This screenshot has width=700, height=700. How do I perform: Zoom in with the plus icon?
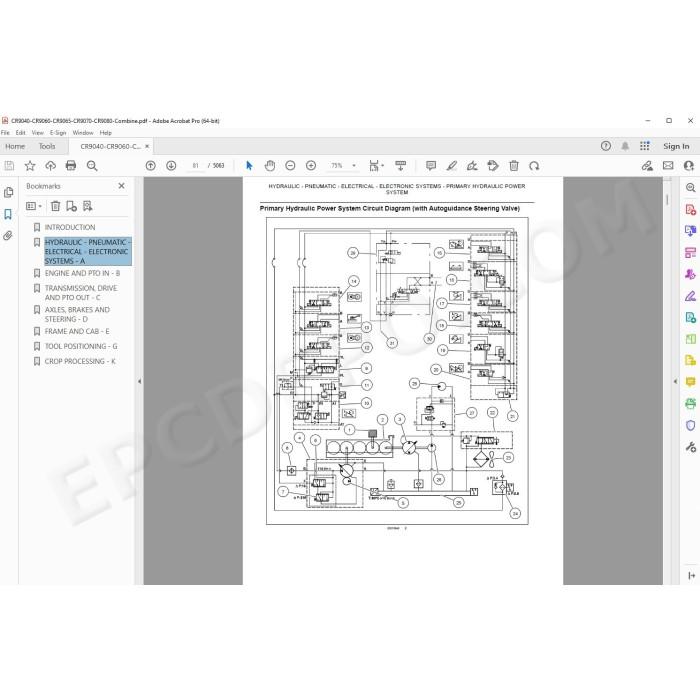click(x=311, y=166)
